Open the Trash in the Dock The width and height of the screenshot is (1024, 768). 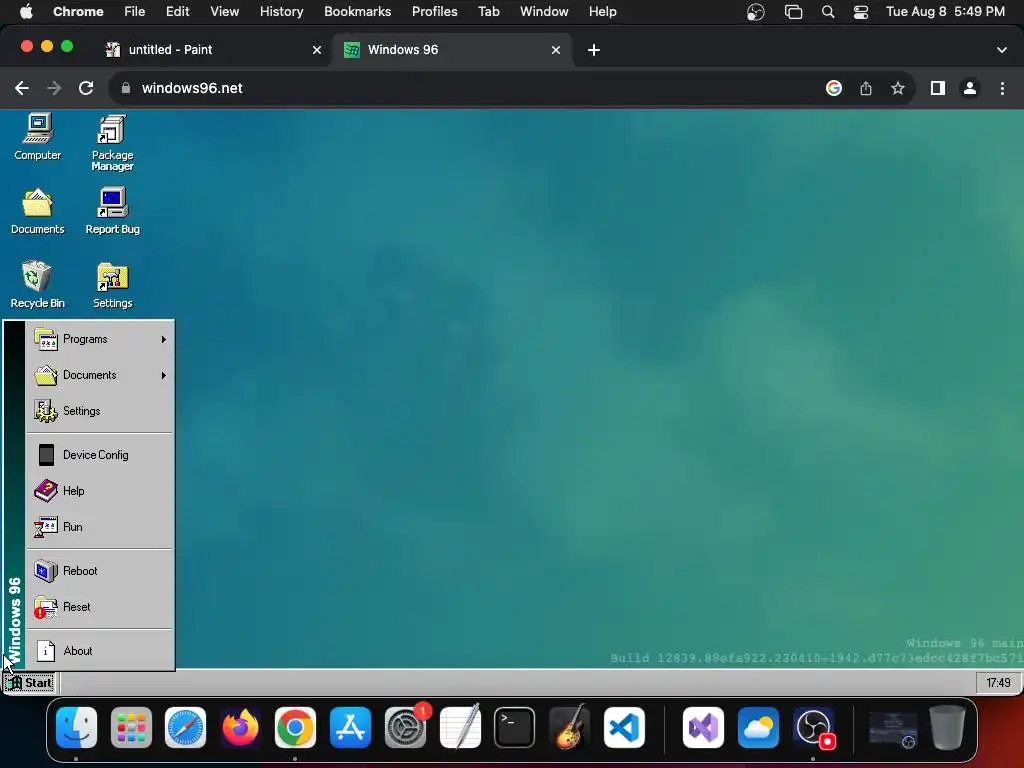pos(948,728)
